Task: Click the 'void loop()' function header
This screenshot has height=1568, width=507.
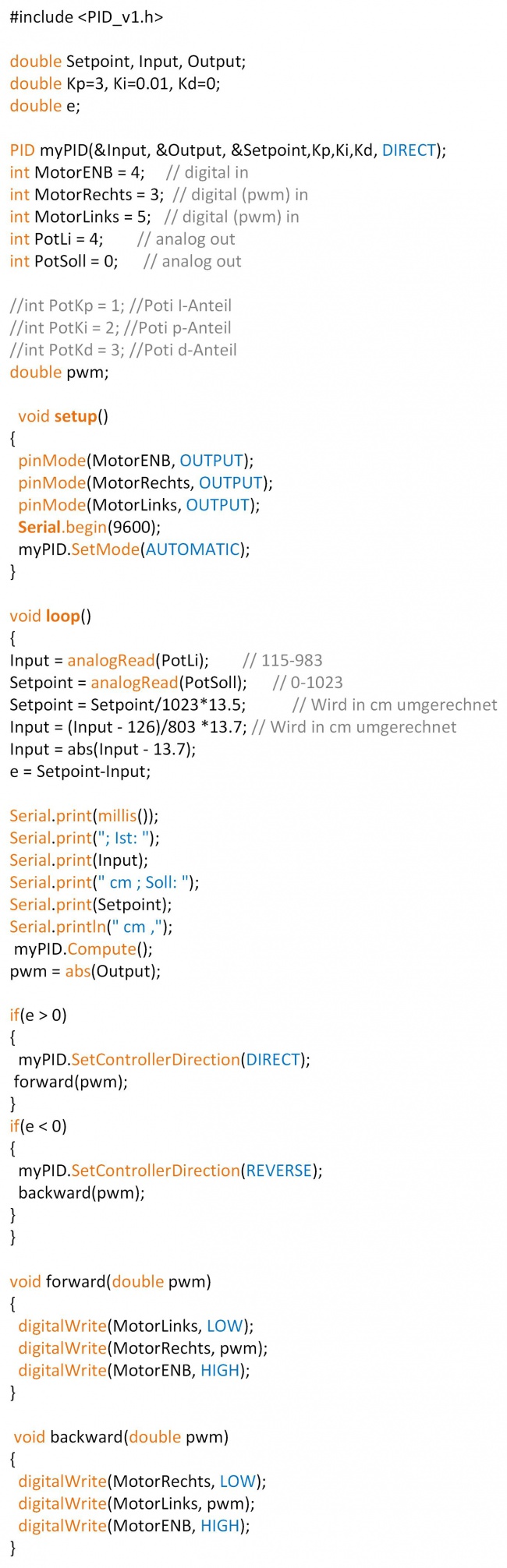Action: click(50, 616)
